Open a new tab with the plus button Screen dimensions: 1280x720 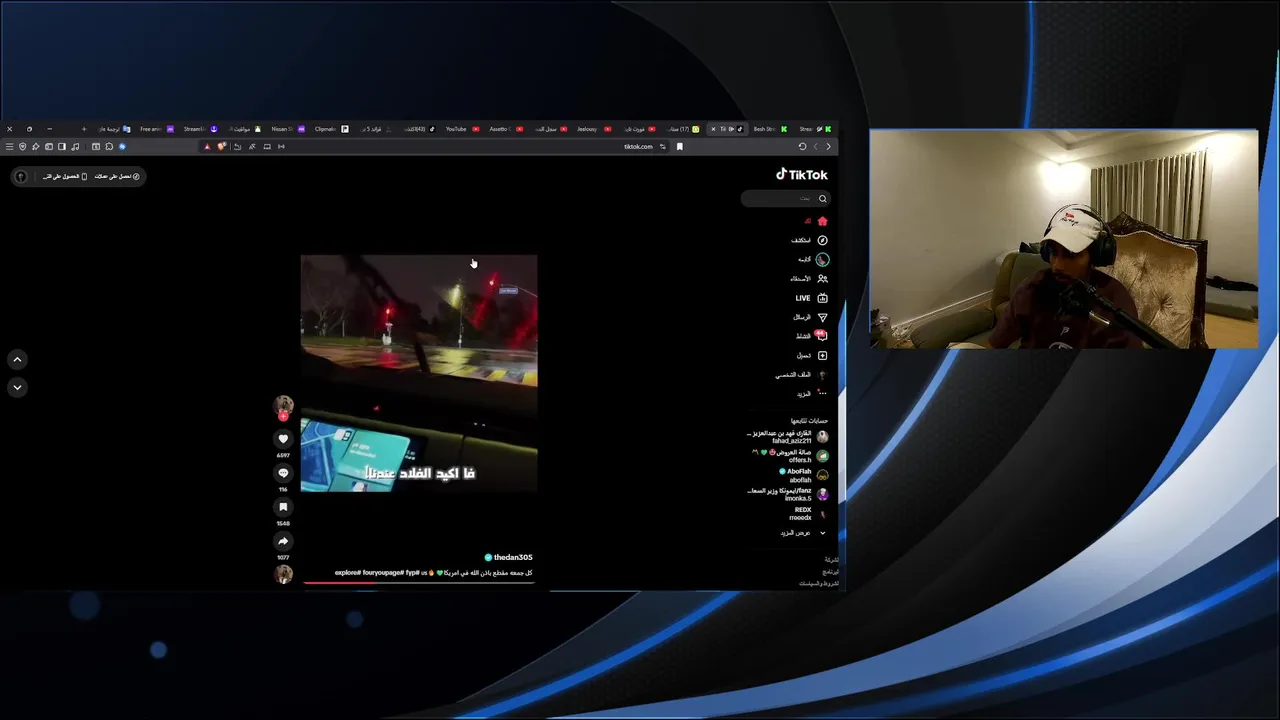pos(84,129)
